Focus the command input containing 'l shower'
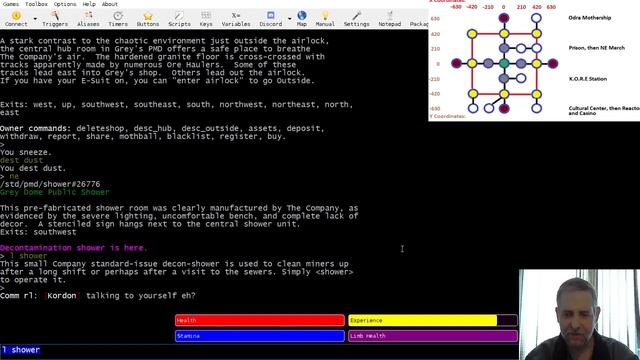The image size is (640, 360). [259, 350]
